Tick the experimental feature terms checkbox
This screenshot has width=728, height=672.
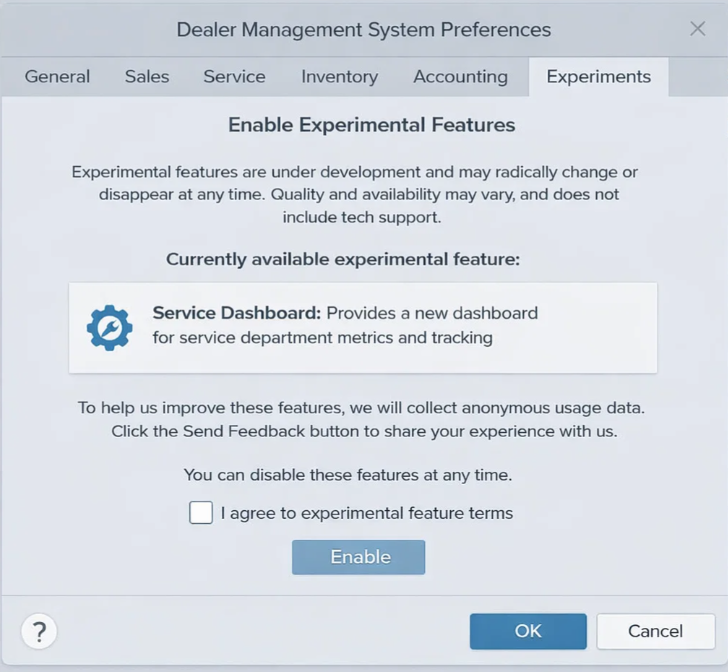point(201,513)
